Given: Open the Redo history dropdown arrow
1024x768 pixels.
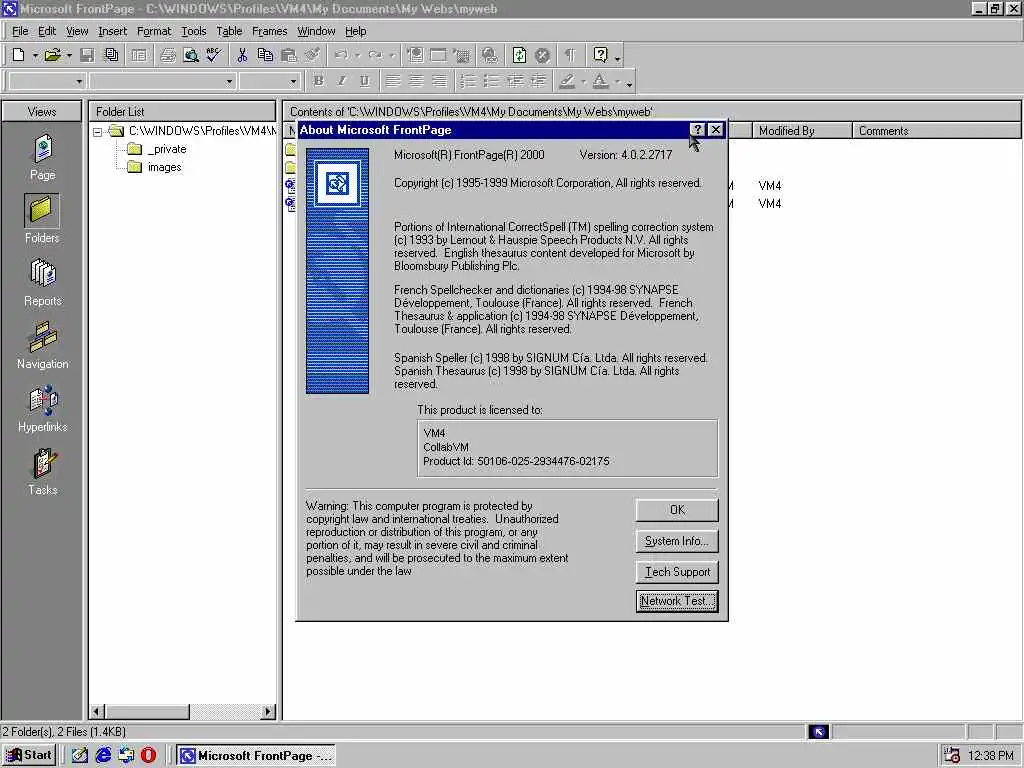Looking at the screenshot, I should [x=392, y=56].
